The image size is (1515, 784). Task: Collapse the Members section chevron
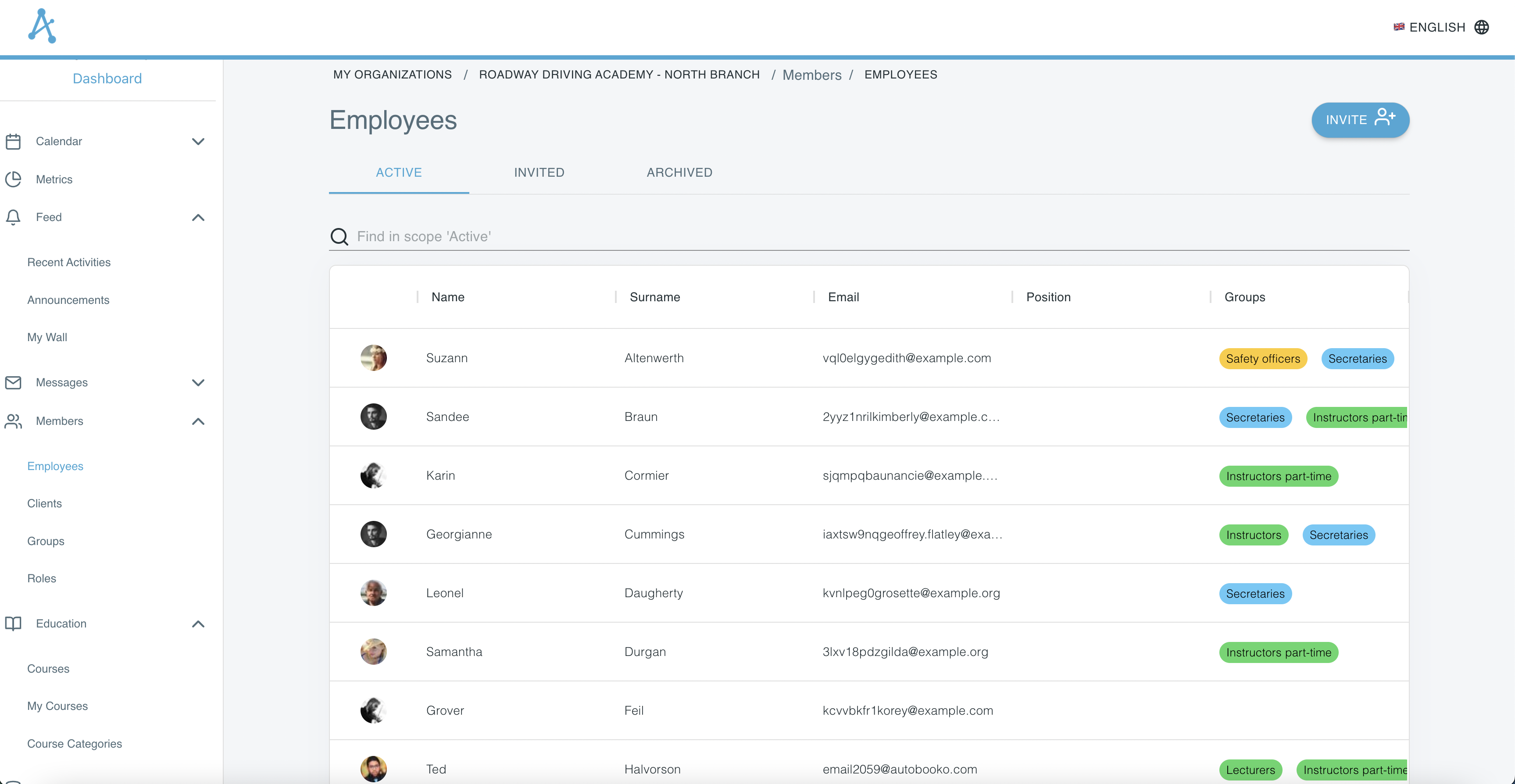[x=198, y=421]
